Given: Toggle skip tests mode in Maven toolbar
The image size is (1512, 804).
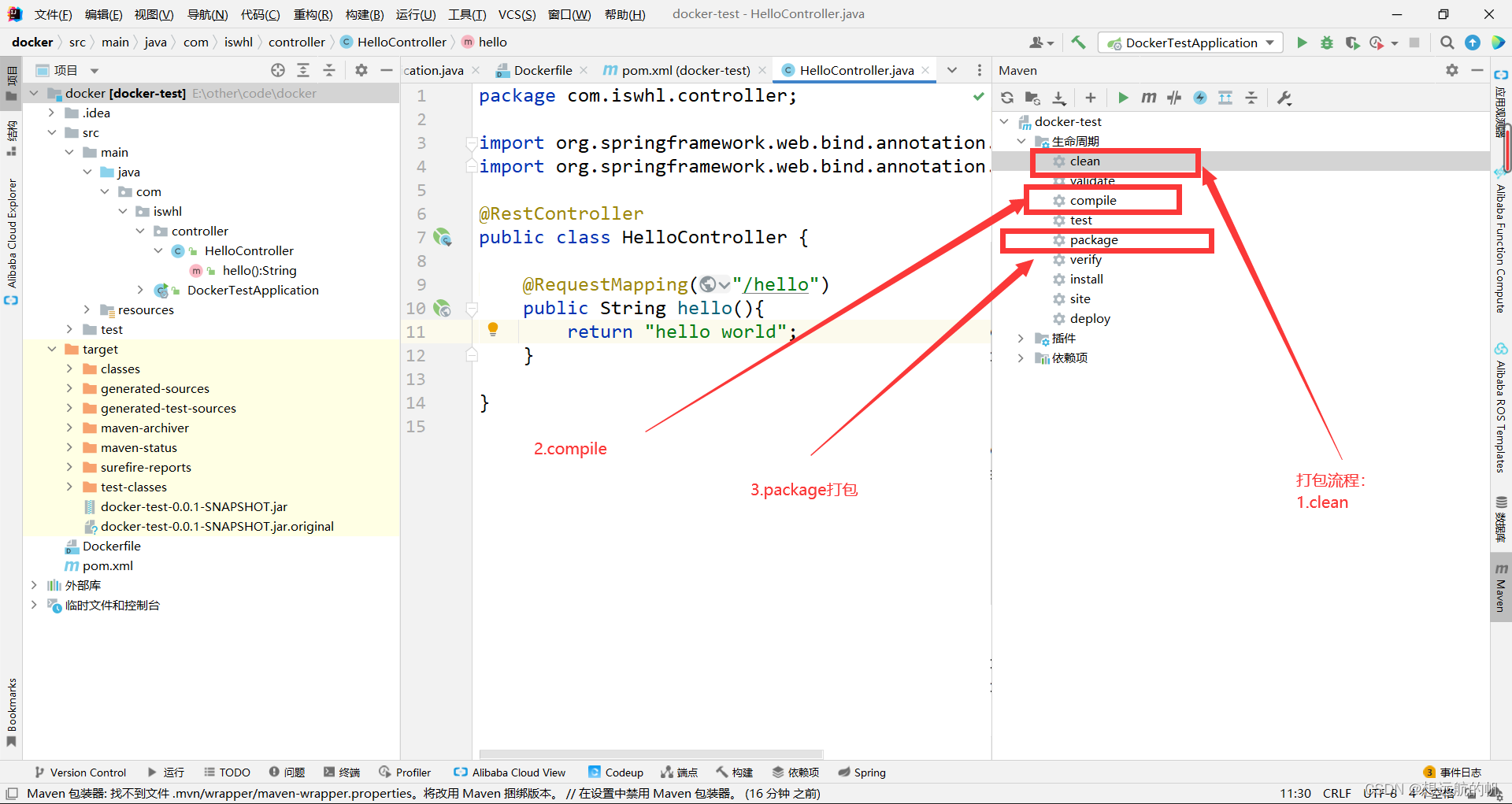Looking at the screenshot, I should (x=1200, y=98).
